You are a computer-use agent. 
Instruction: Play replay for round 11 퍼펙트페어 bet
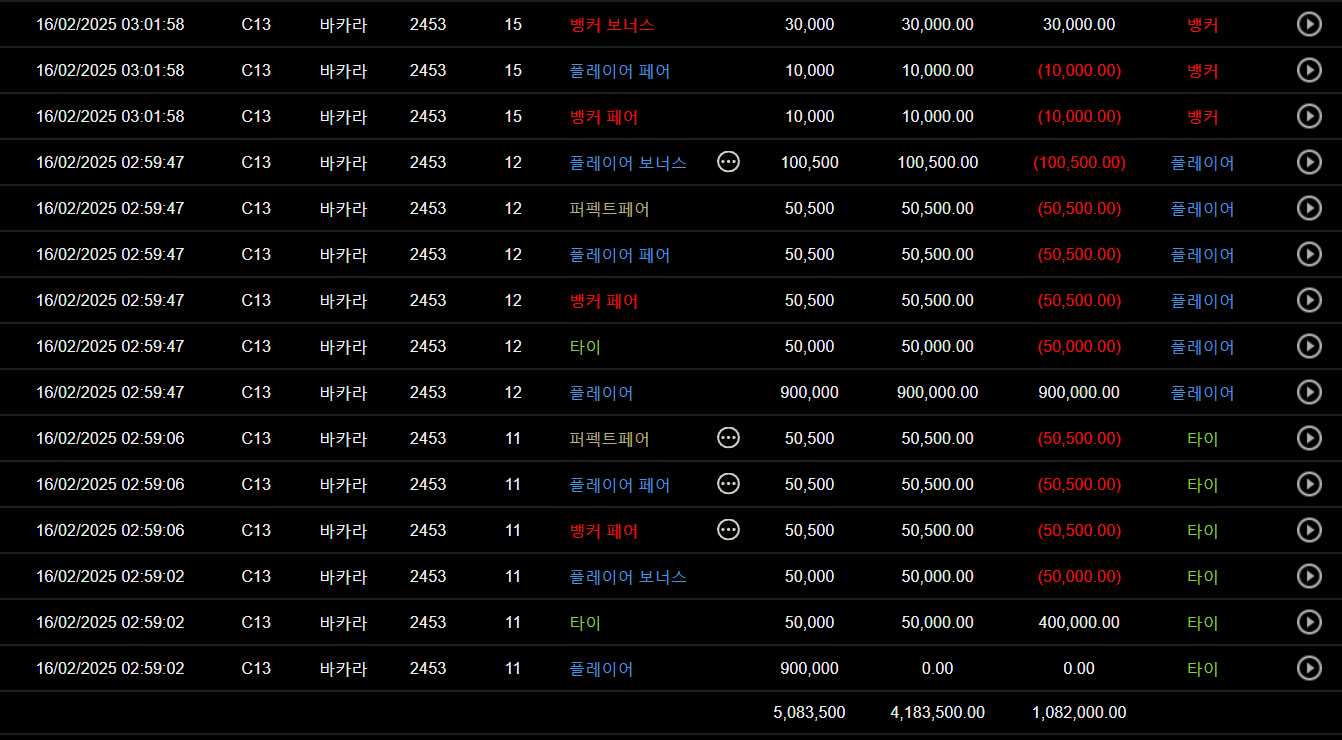(x=1309, y=438)
